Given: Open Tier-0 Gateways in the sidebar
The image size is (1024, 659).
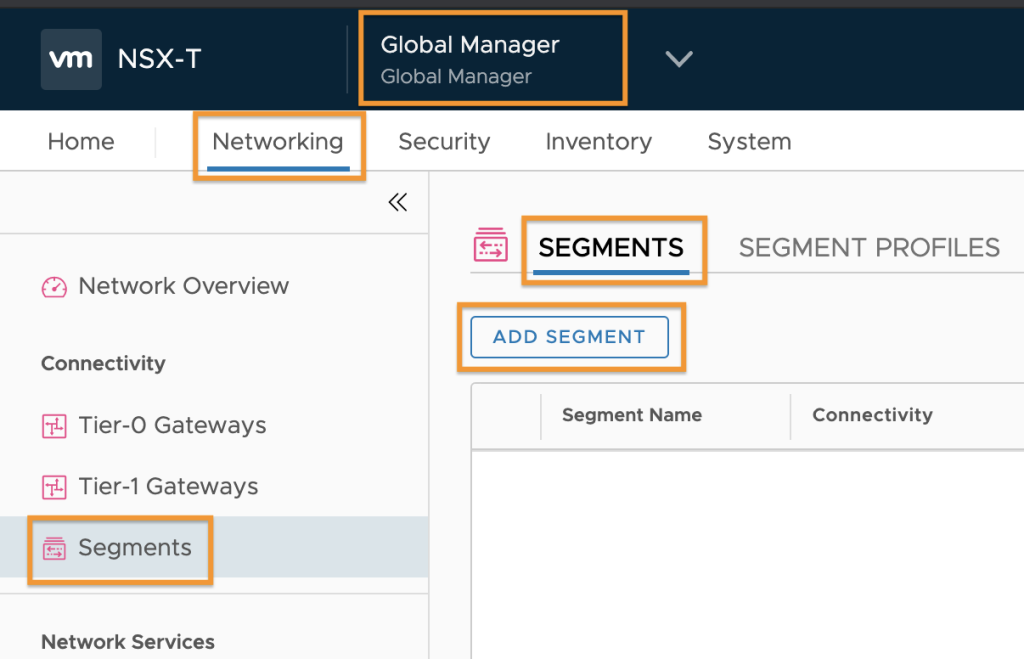Looking at the screenshot, I should pyautogui.click(x=172, y=425).
